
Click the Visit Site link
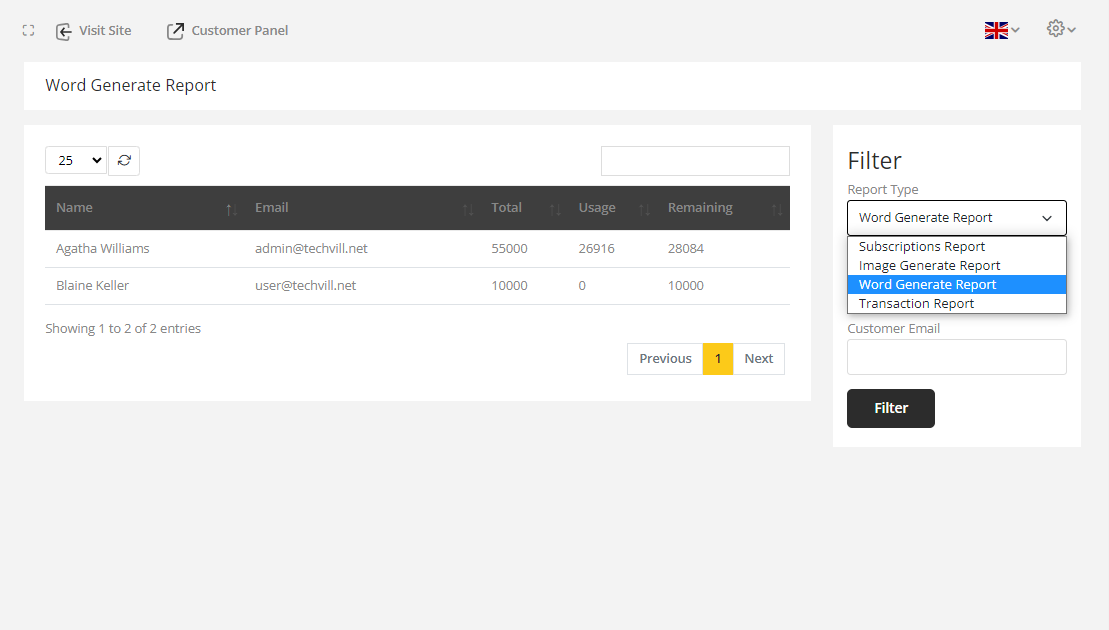tap(94, 31)
